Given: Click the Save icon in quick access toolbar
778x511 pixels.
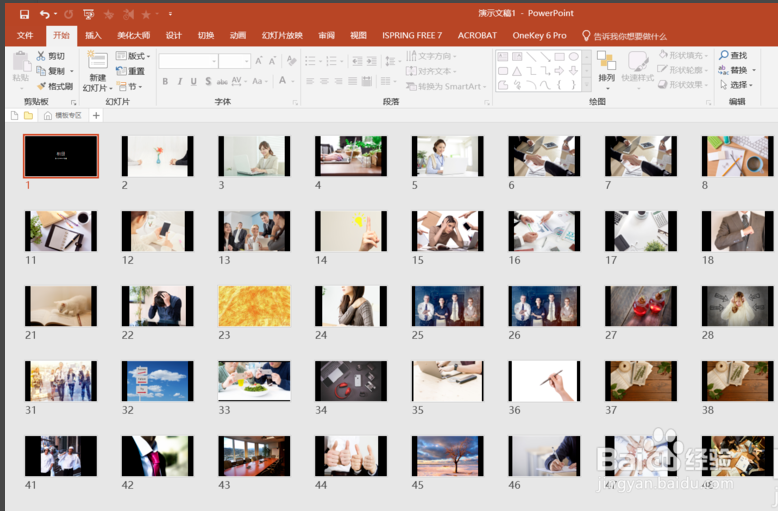Looking at the screenshot, I should click(24, 14).
